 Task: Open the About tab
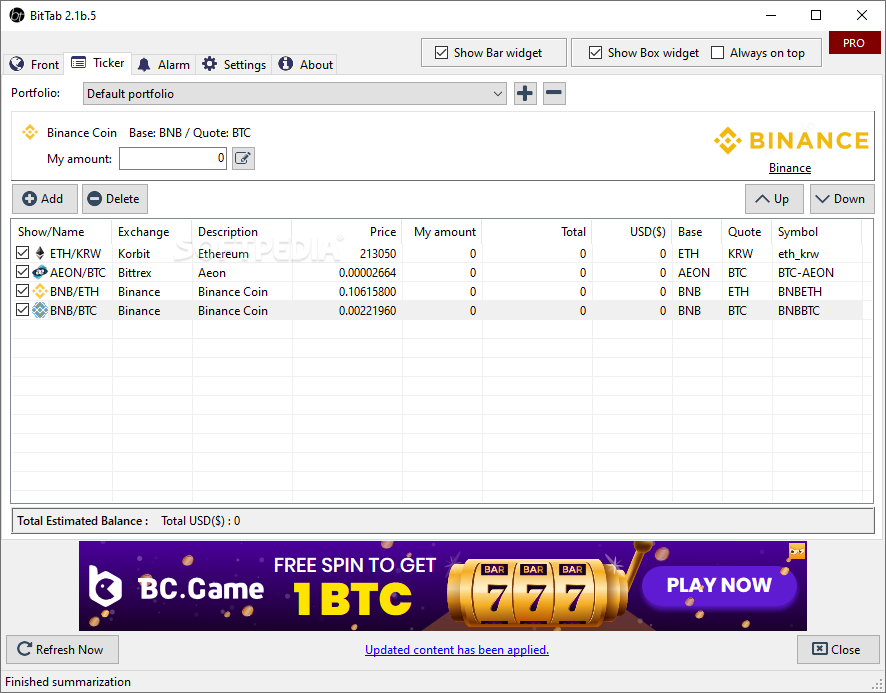305,64
